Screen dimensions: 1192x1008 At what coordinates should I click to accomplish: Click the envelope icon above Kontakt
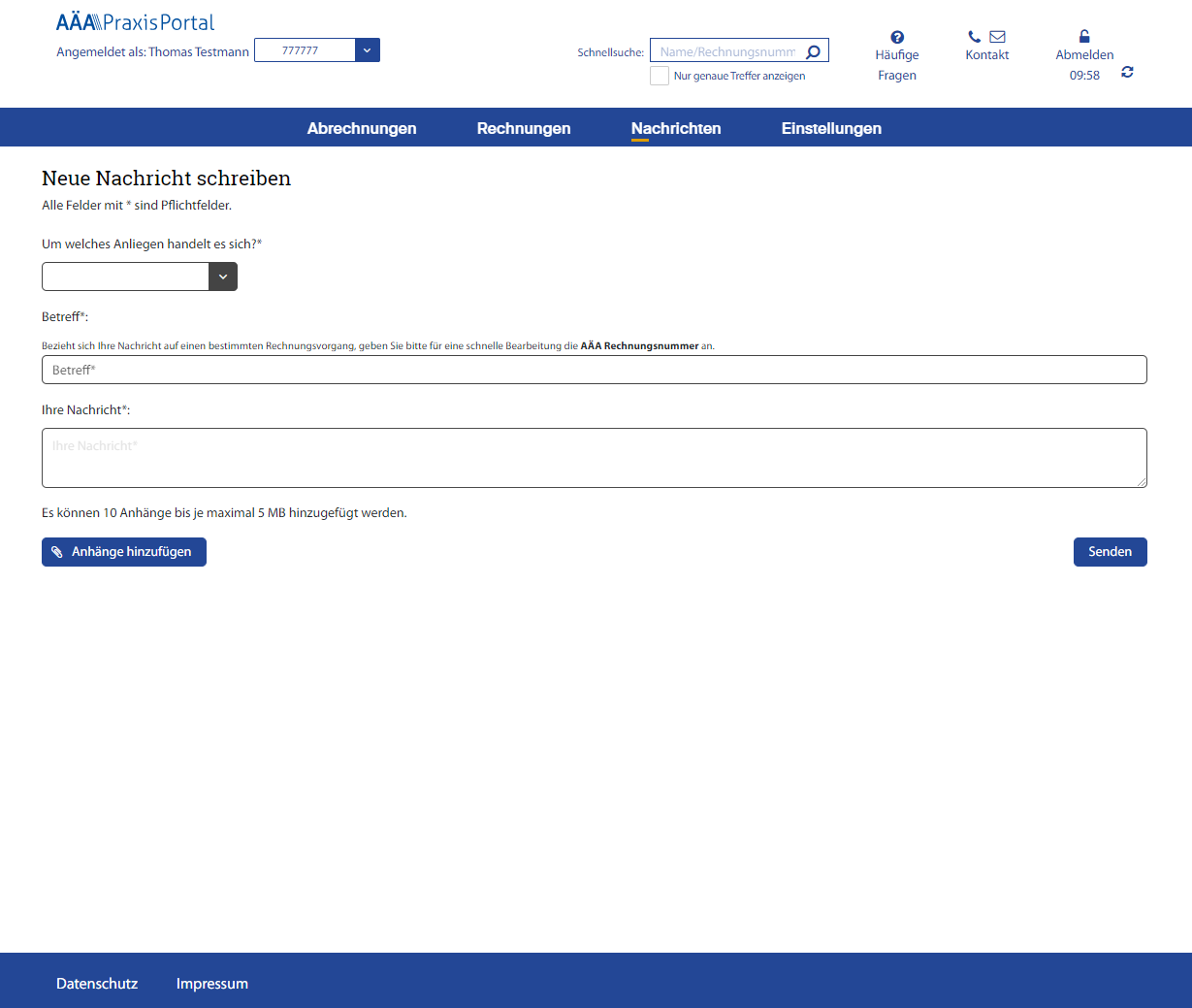pos(997,37)
